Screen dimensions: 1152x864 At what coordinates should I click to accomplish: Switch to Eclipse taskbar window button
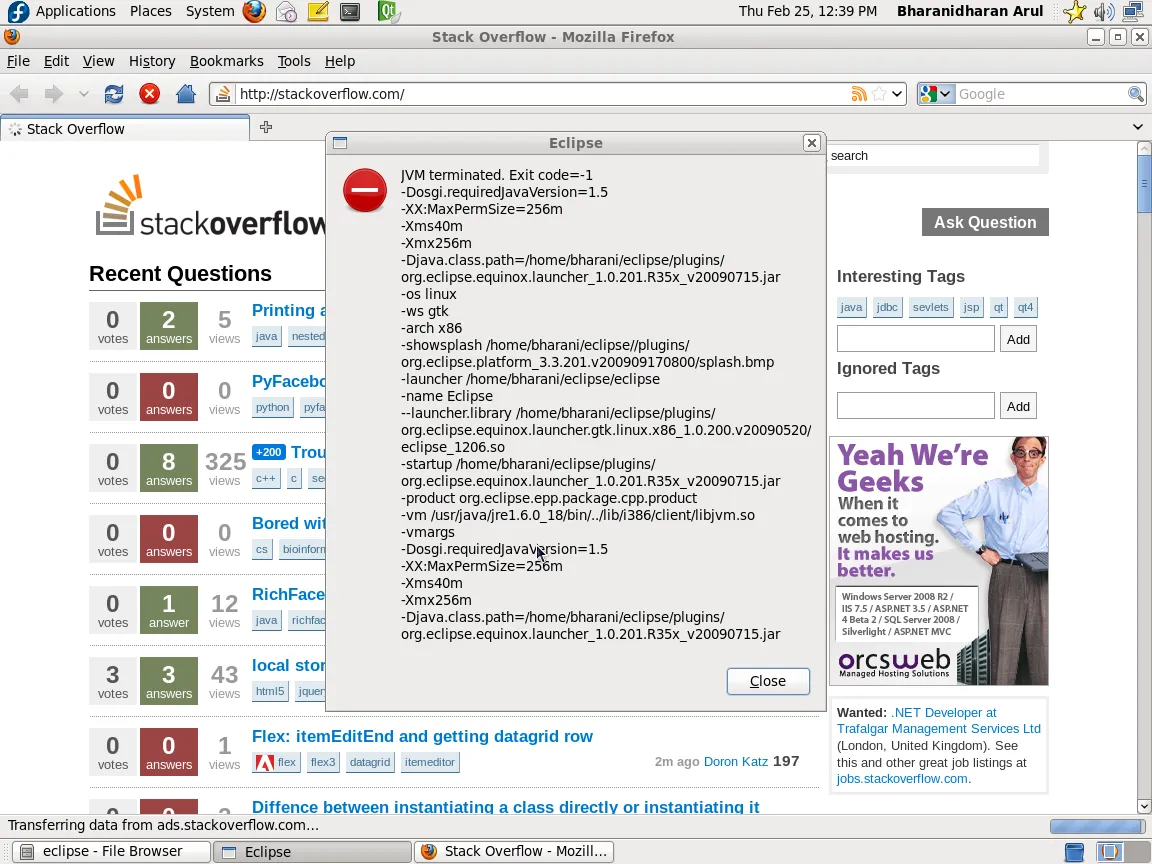point(312,852)
